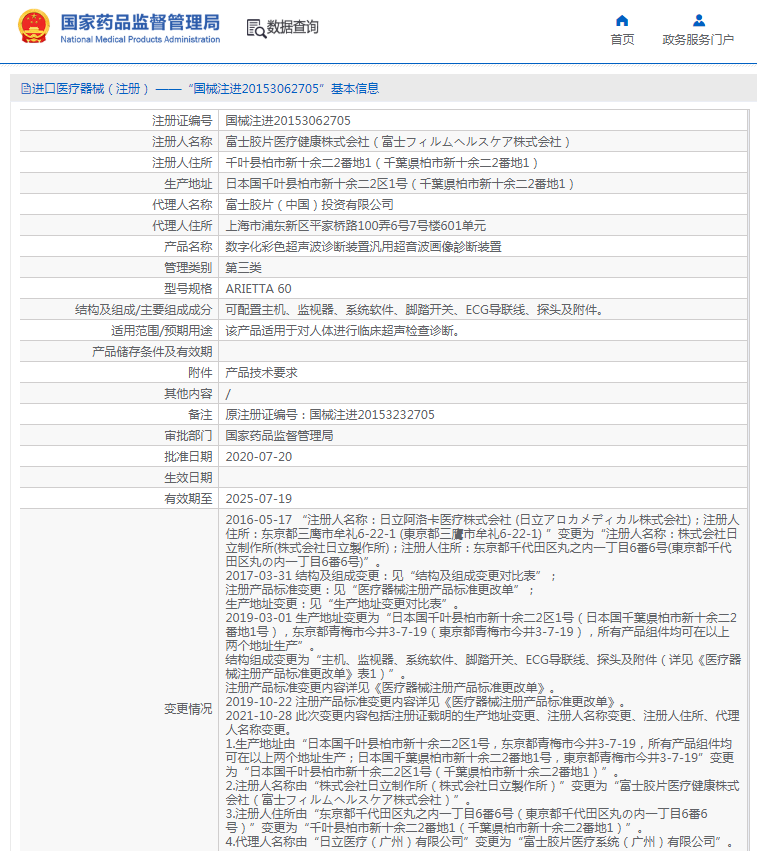The width and height of the screenshot is (757, 851).
Task: Select expiry date 2025-07-19
Action: (x=259, y=499)
